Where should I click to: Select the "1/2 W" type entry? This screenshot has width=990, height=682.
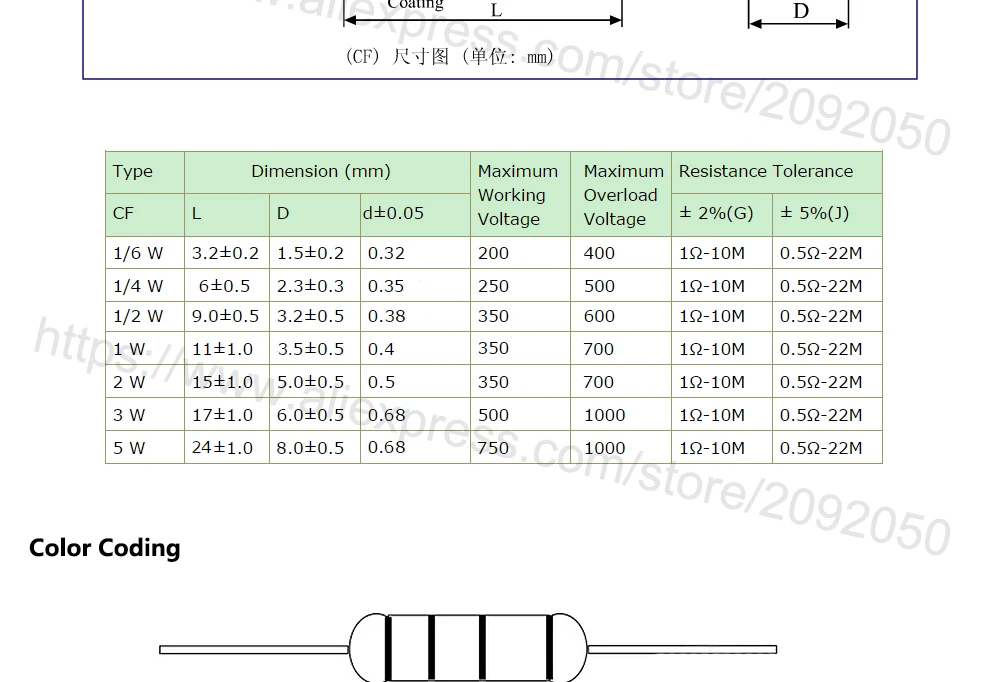click(x=131, y=316)
